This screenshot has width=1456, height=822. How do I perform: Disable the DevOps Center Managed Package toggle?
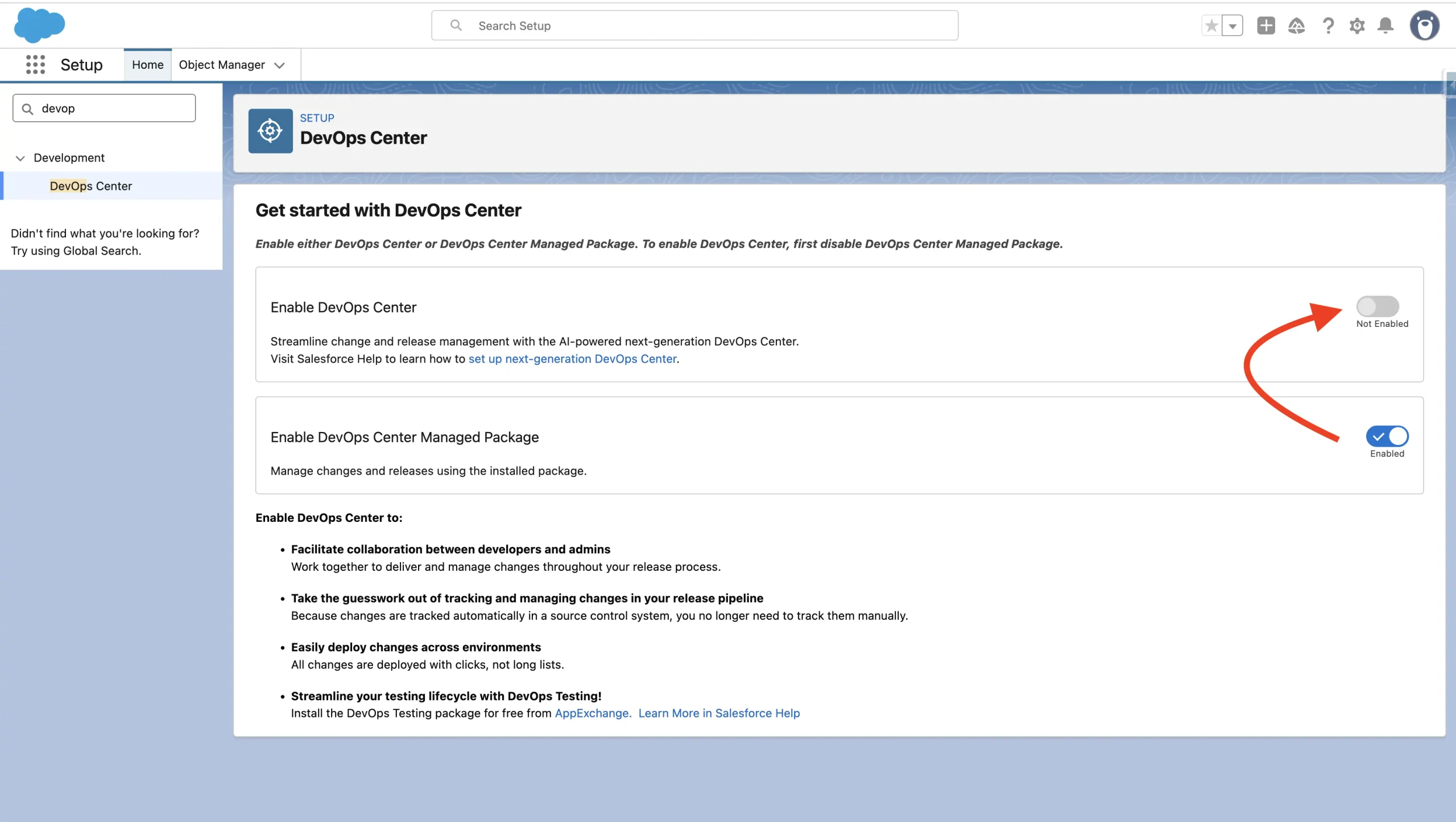click(x=1387, y=437)
